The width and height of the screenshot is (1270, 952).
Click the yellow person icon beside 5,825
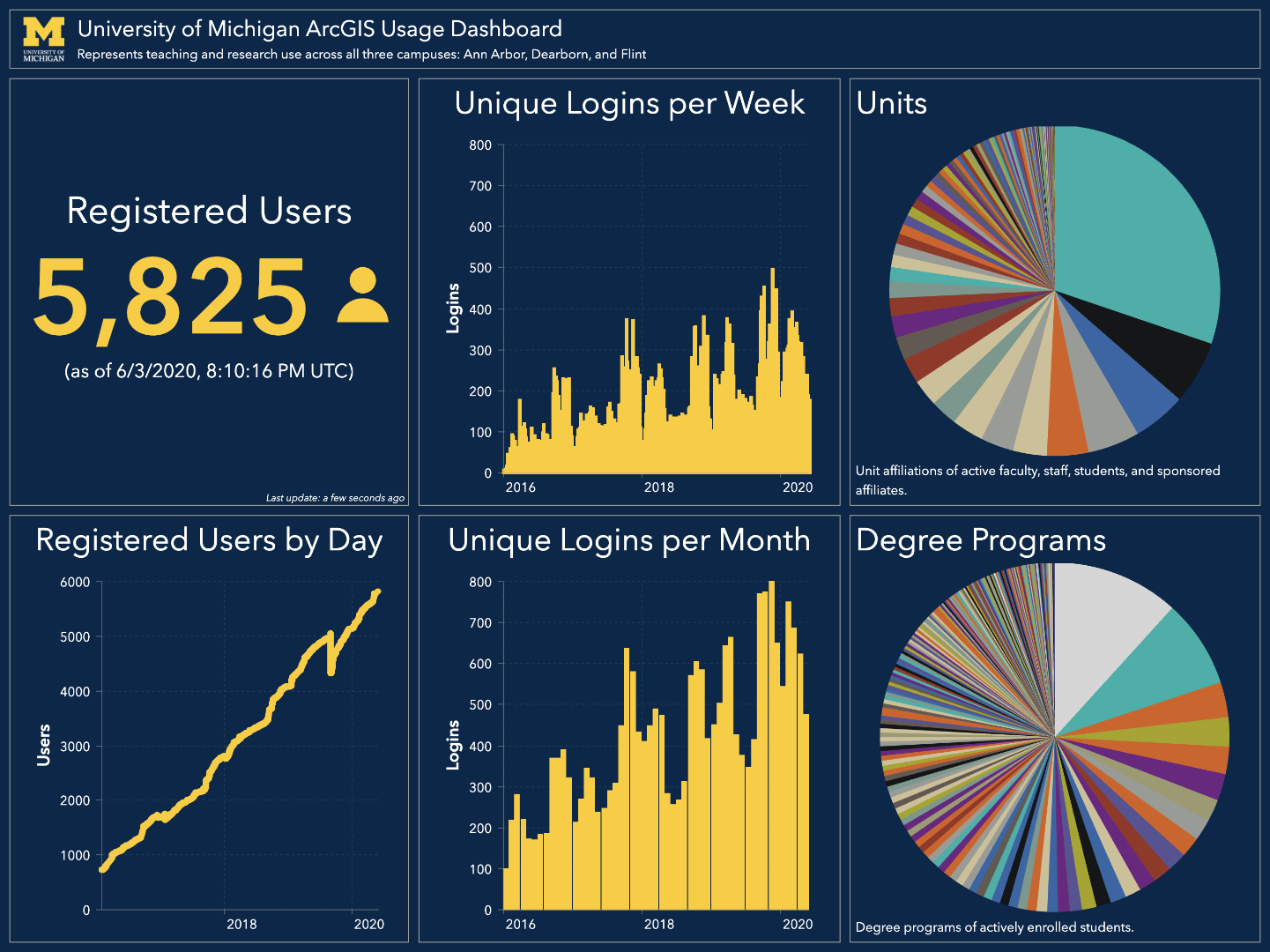tap(362, 295)
